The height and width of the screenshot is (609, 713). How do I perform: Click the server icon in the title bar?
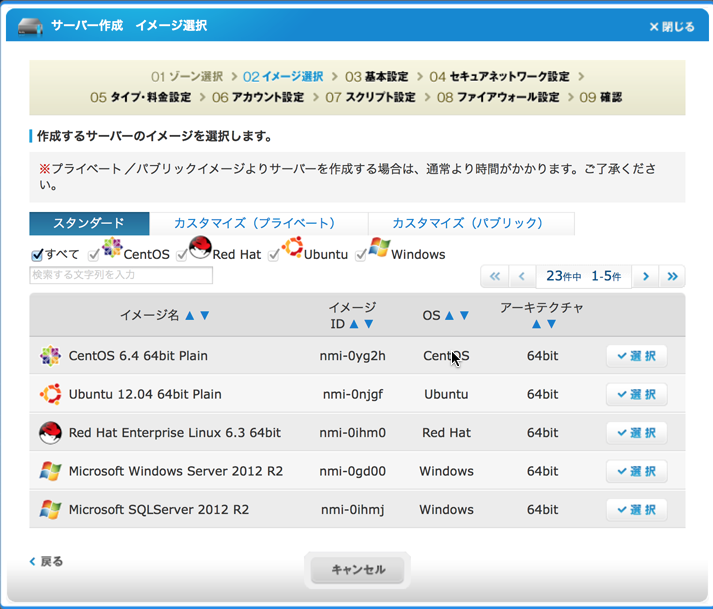(30, 26)
